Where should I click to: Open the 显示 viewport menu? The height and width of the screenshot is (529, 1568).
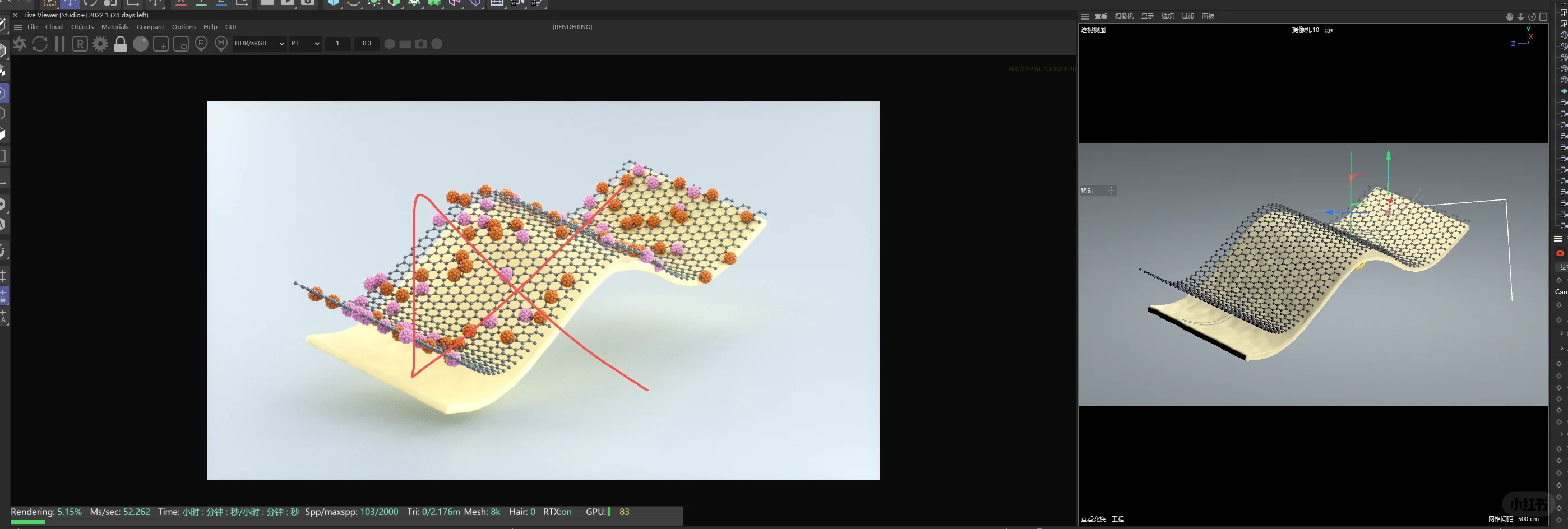[x=1148, y=16]
